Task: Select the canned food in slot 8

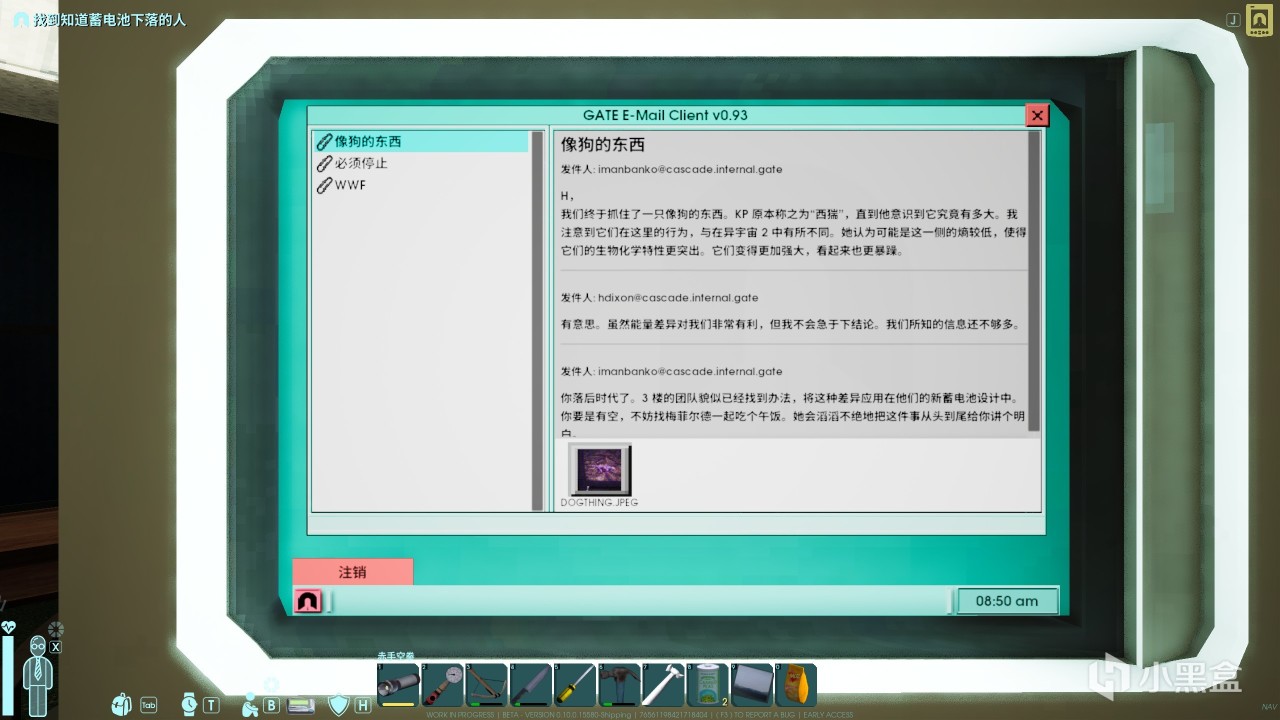Action: [x=707, y=685]
